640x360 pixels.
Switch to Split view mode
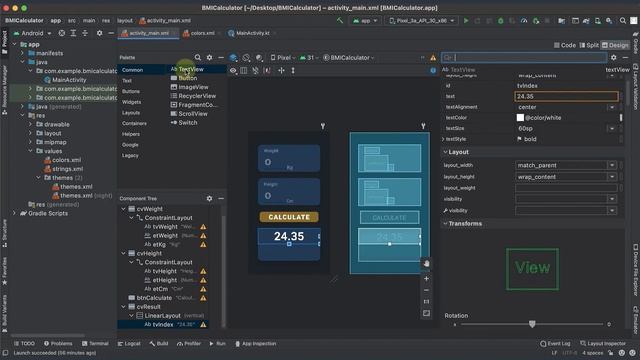click(x=589, y=45)
